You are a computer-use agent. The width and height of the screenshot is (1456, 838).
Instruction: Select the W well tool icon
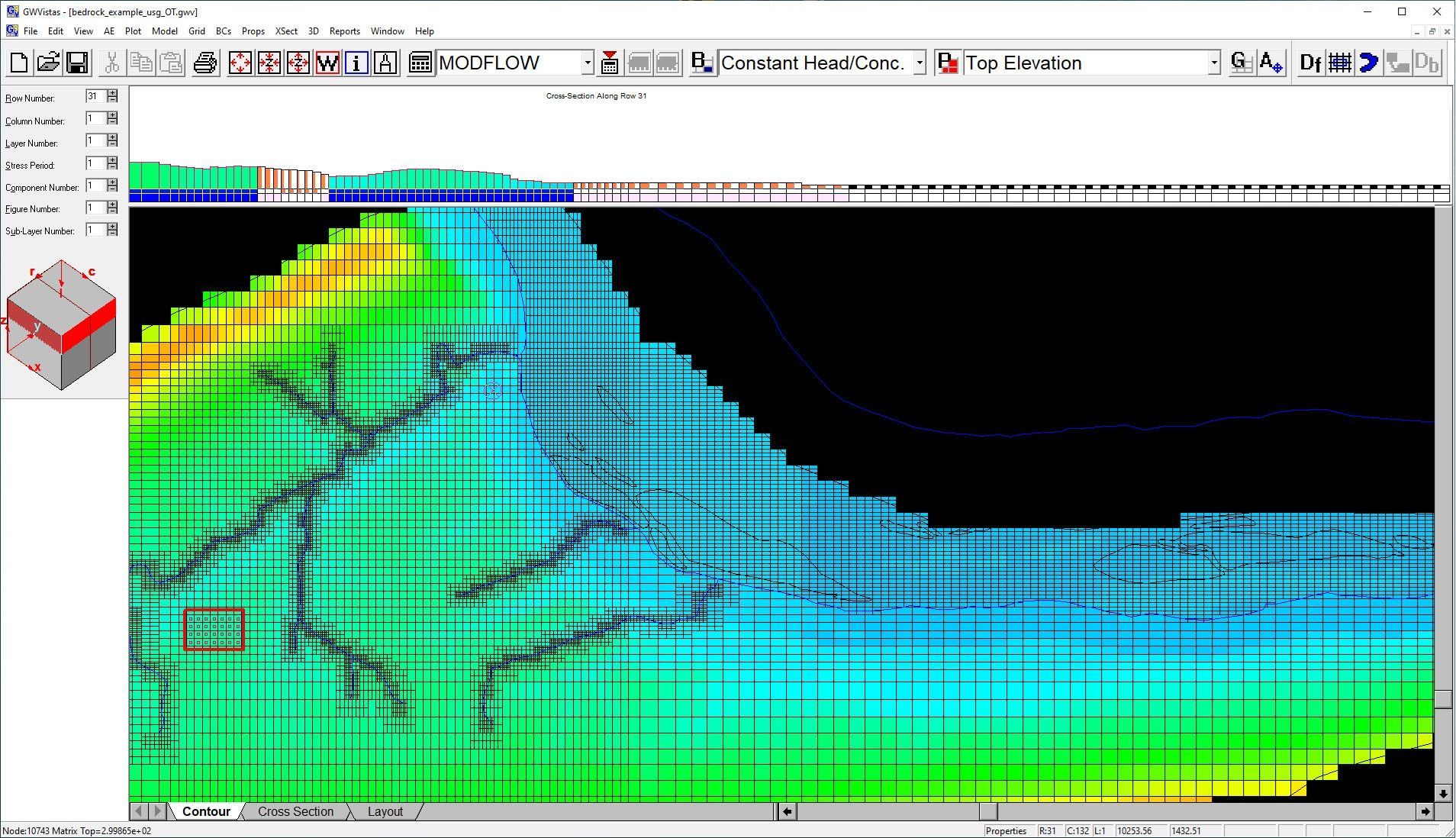point(327,63)
